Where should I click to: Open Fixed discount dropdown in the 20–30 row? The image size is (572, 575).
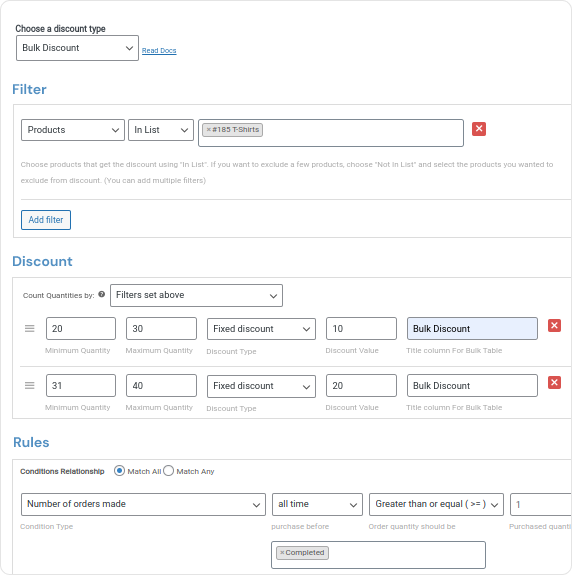[261, 329]
